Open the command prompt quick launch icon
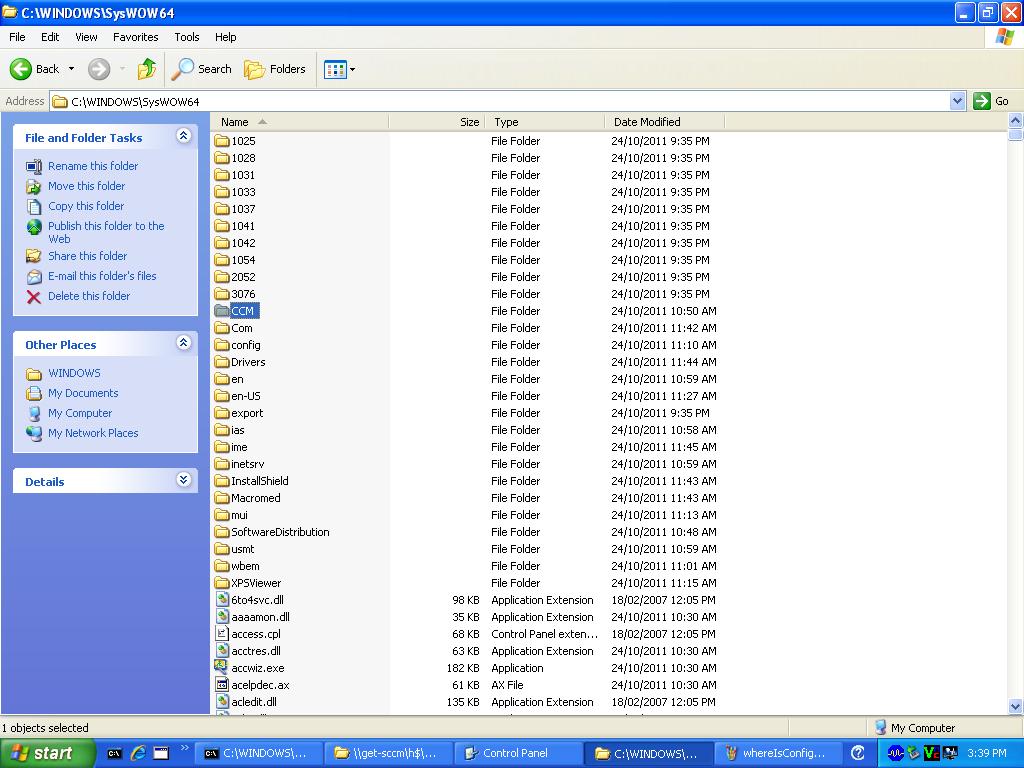The width and height of the screenshot is (1024, 768). [115, 753]
